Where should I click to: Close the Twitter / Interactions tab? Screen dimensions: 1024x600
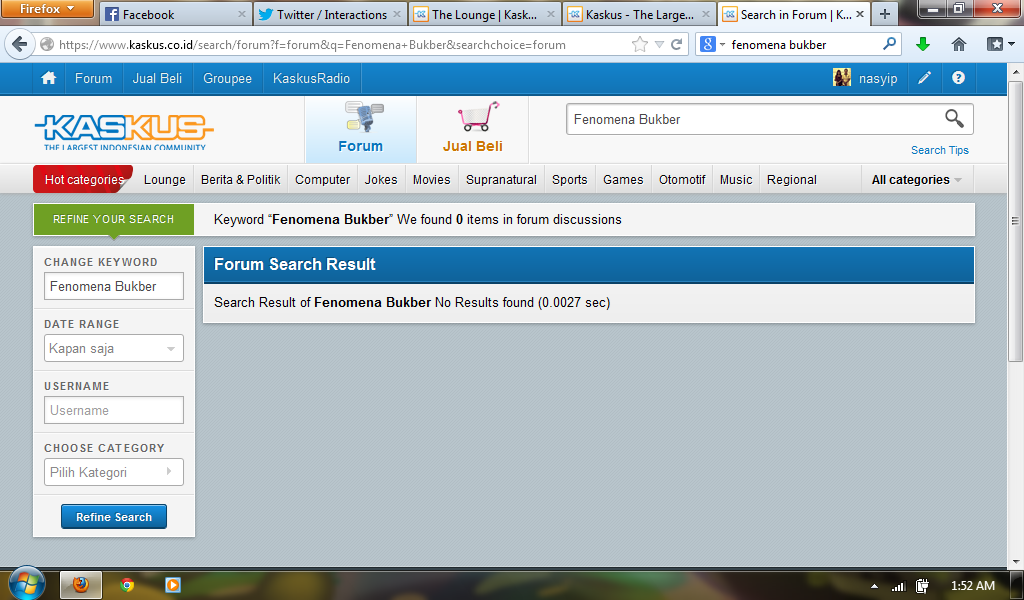point(397,14)
